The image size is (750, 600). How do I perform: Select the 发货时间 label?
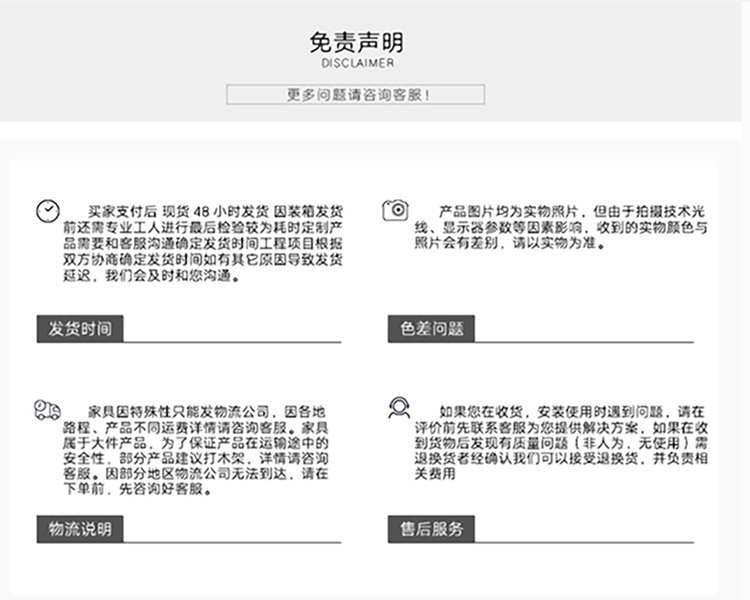click(x=80, y=329)
